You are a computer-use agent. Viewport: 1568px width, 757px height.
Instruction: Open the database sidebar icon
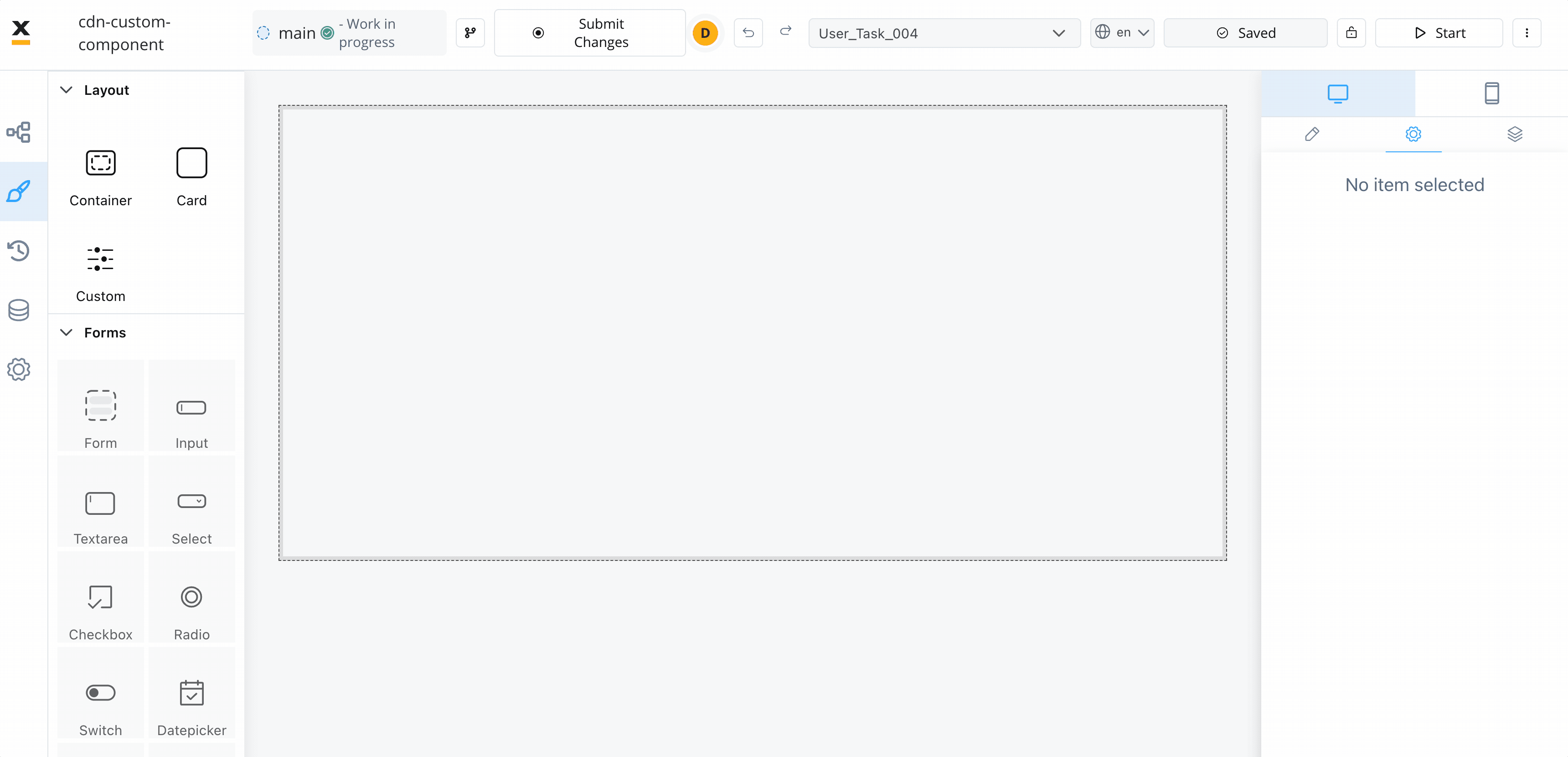tap(19, 310)
